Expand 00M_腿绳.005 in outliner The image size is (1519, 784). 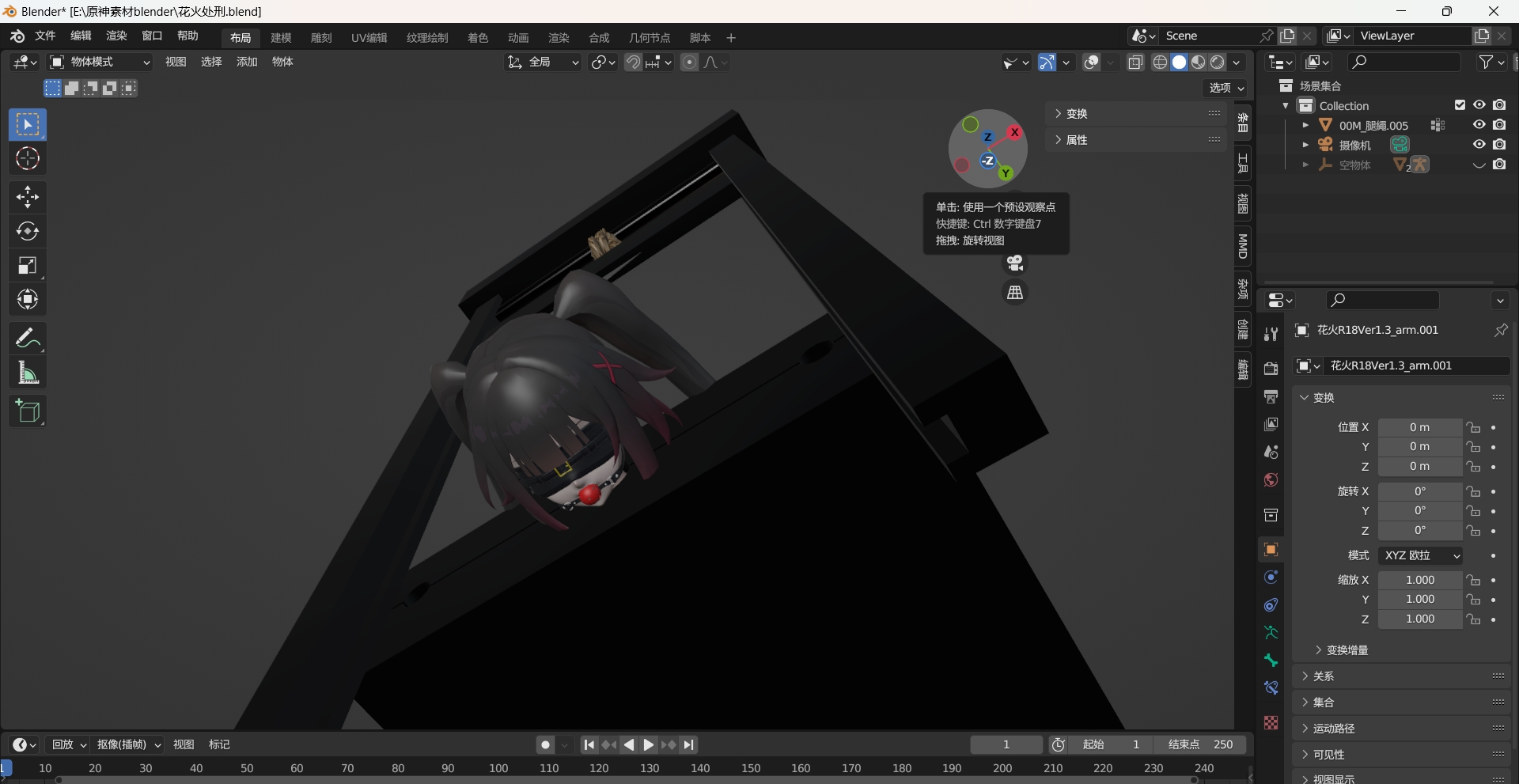pos(1305,125)
